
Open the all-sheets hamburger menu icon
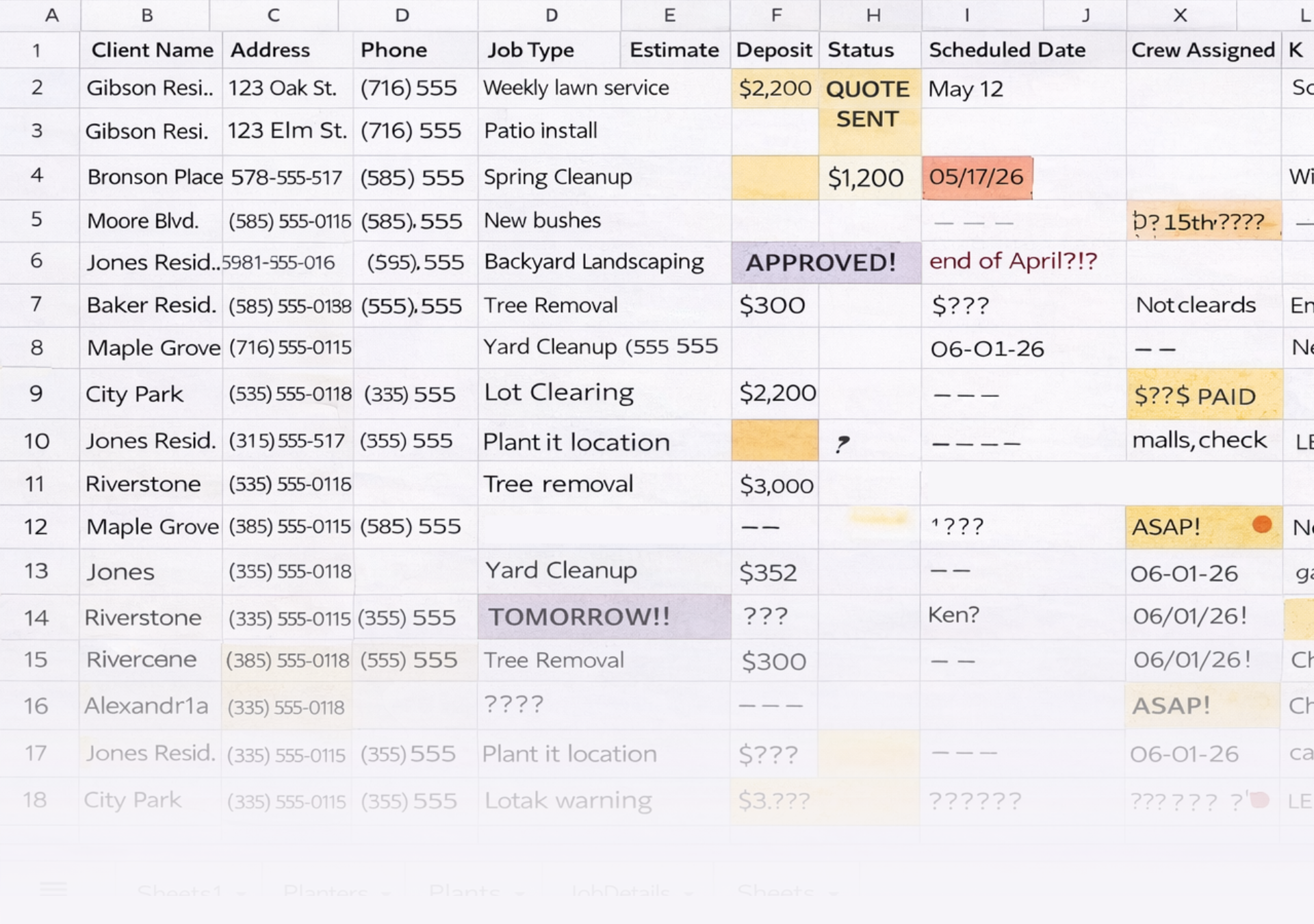tap(53, 889)
